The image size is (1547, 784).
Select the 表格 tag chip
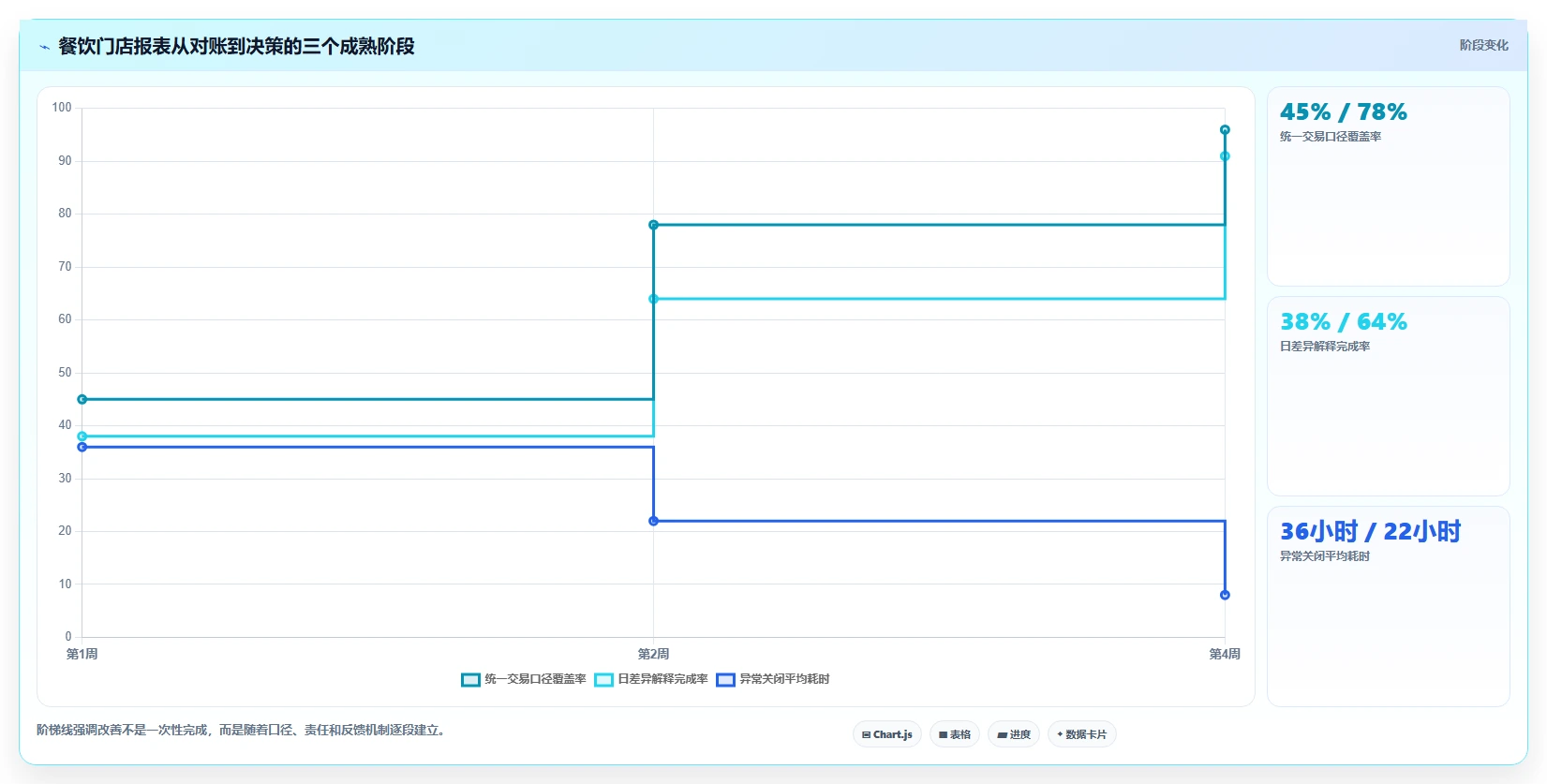(955, 734)
